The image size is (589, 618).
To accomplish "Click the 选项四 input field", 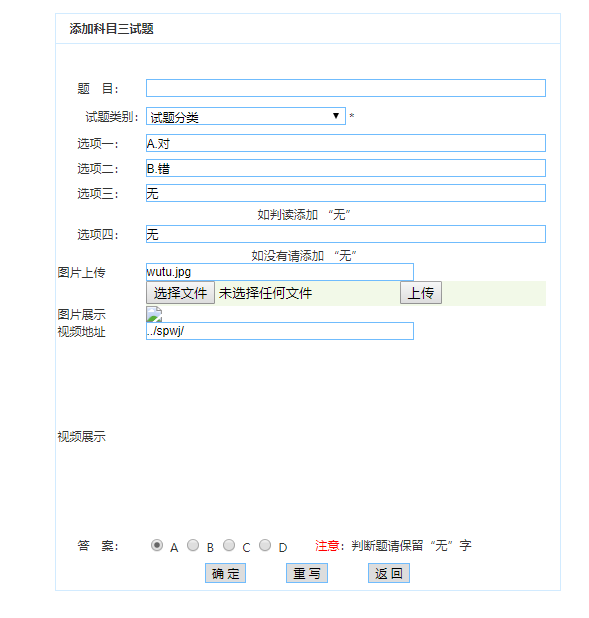I will [346, 234].
